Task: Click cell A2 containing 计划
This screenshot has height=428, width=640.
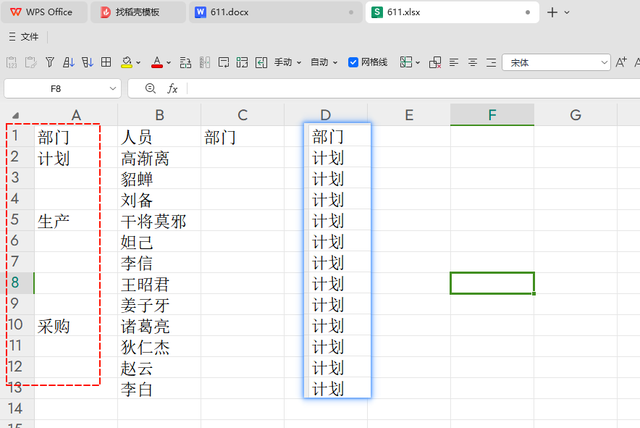Action: coord(76,157)
